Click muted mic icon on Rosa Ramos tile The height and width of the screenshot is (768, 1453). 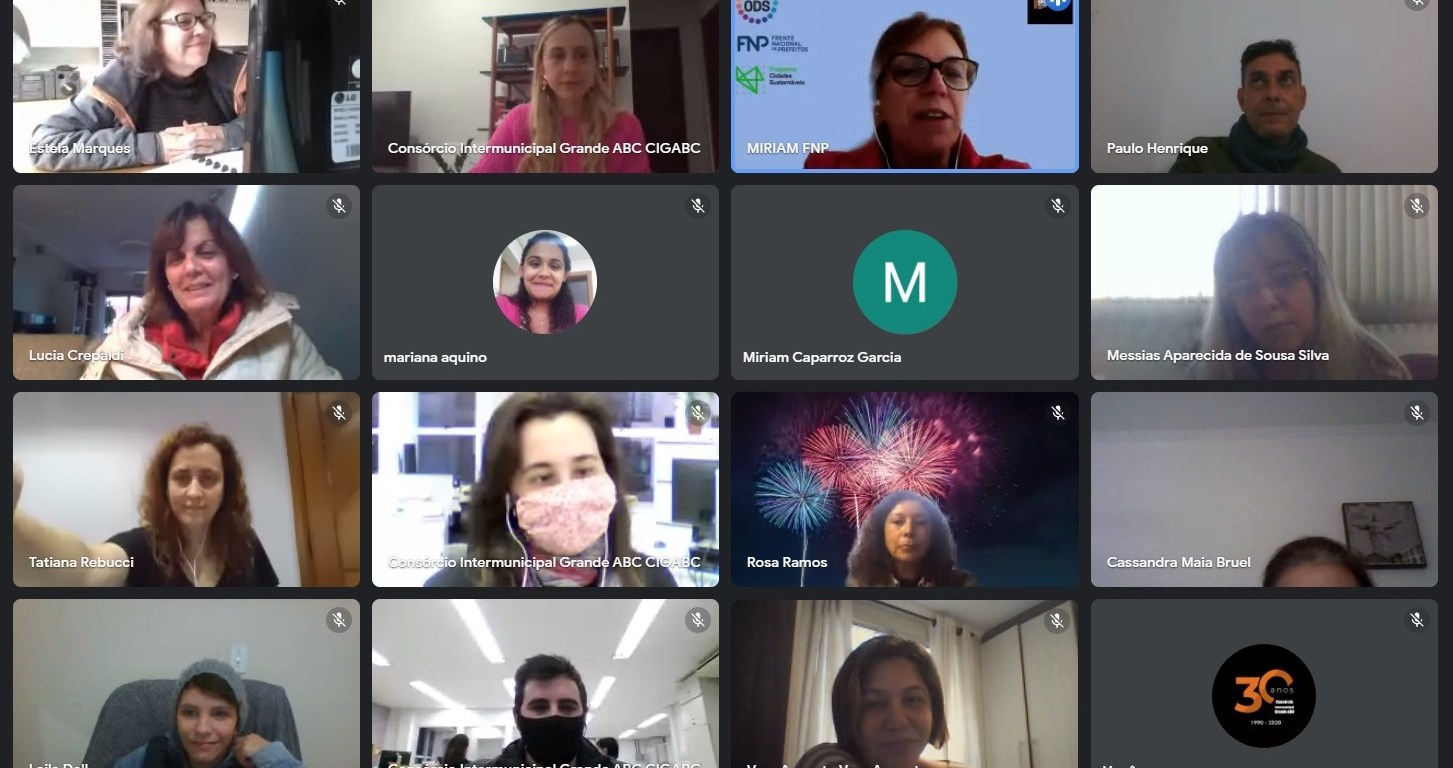[x=1058, y=413]
